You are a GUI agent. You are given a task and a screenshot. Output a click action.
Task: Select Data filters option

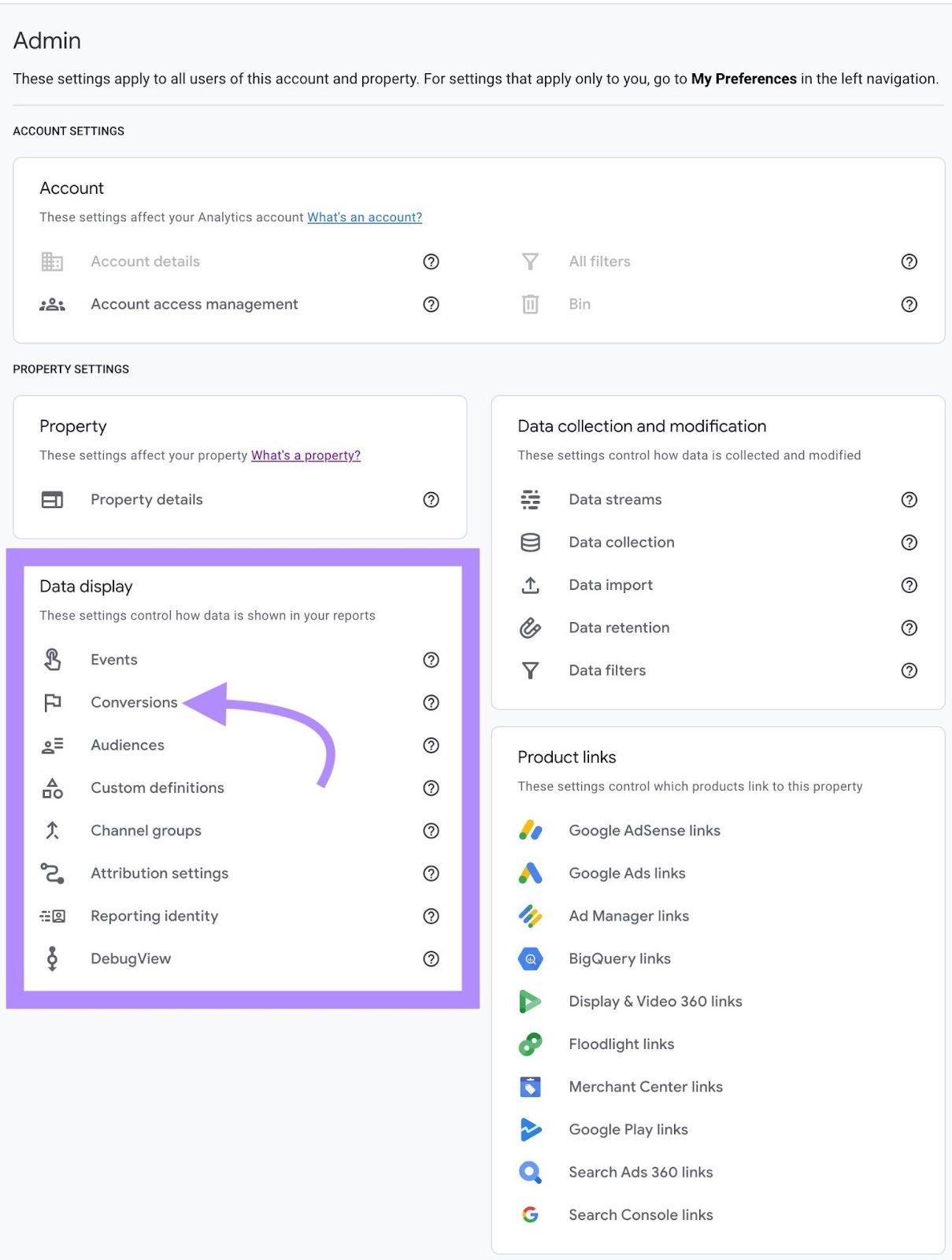pyautogui.click(x=607, y=671)
